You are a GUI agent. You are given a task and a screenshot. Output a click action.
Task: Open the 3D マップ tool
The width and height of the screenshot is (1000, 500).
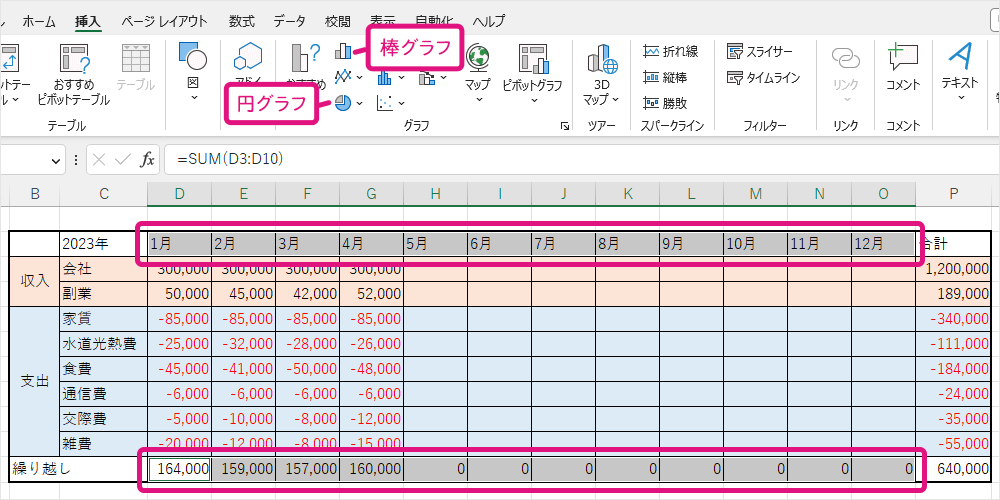601,74
